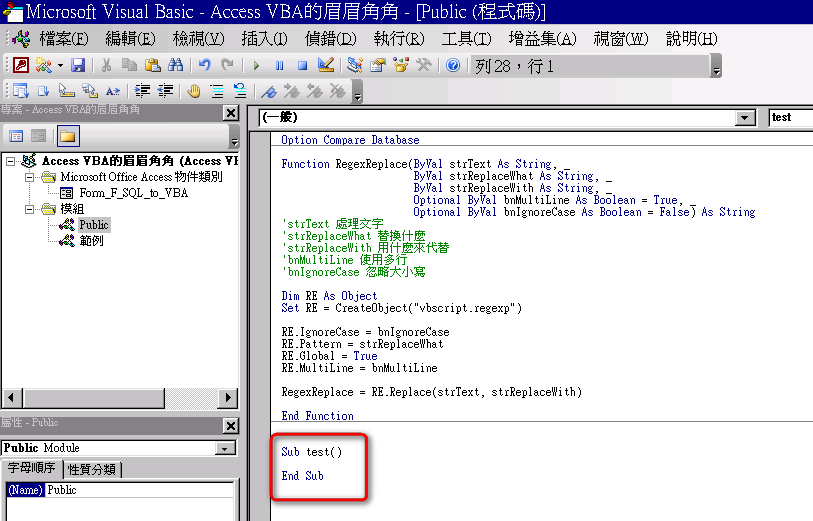The width and height of the screenshot is (813, 521).
Task: Open the 編輯(E) menu
Action: [x=130, y=39]
